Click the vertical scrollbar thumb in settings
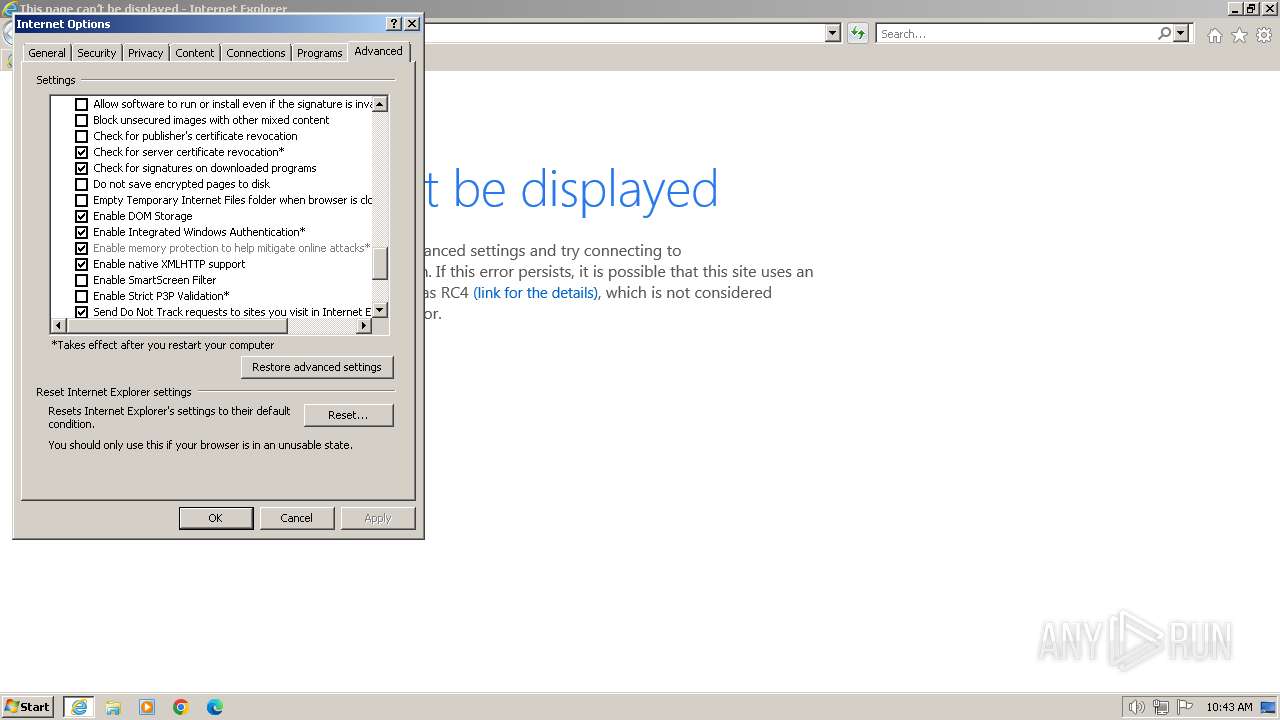This screenshot has height=720, width=1280. point(380,264)
